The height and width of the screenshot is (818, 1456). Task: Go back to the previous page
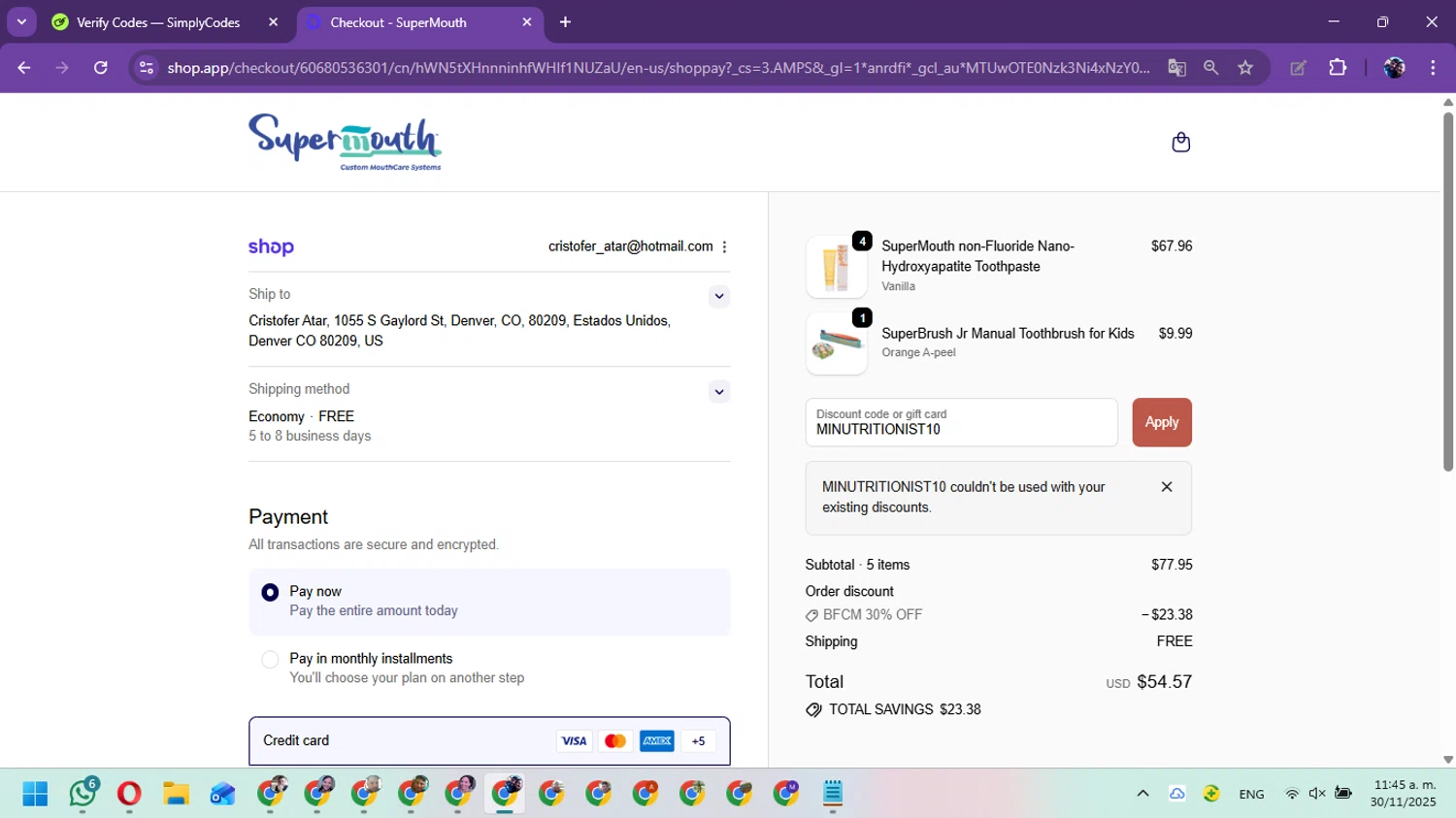pyautogui.click(x=24, y=67)
